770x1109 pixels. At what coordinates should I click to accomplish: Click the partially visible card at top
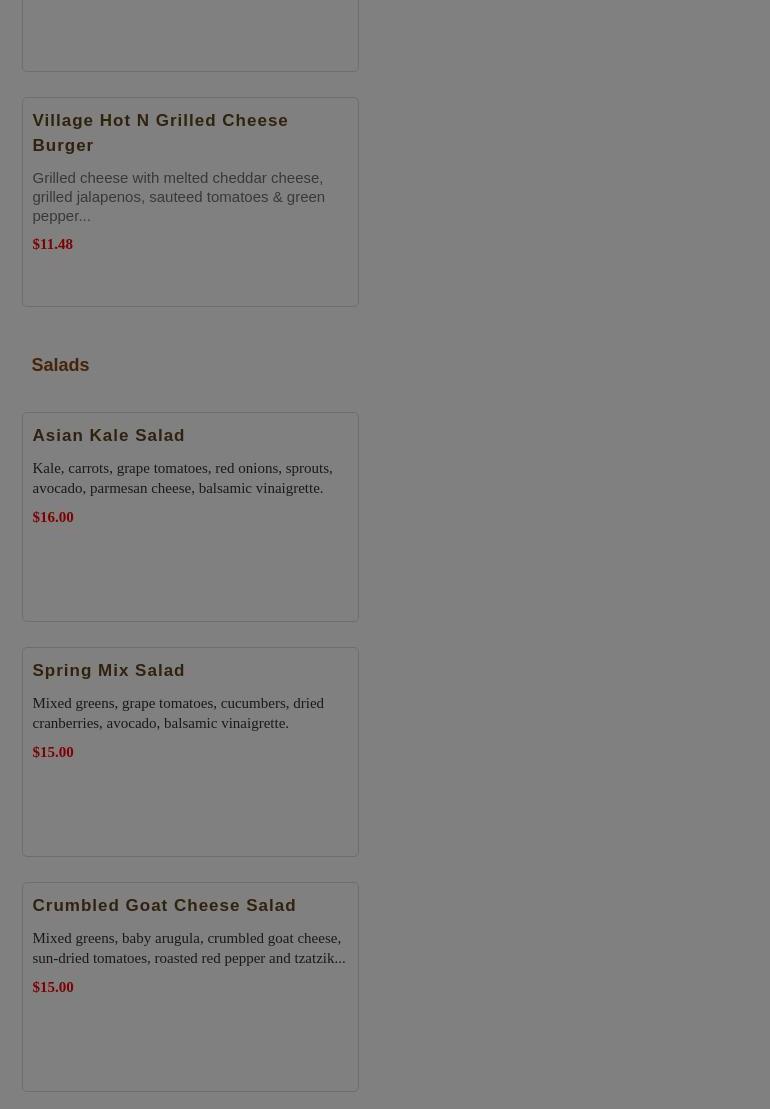coord(190,34)
